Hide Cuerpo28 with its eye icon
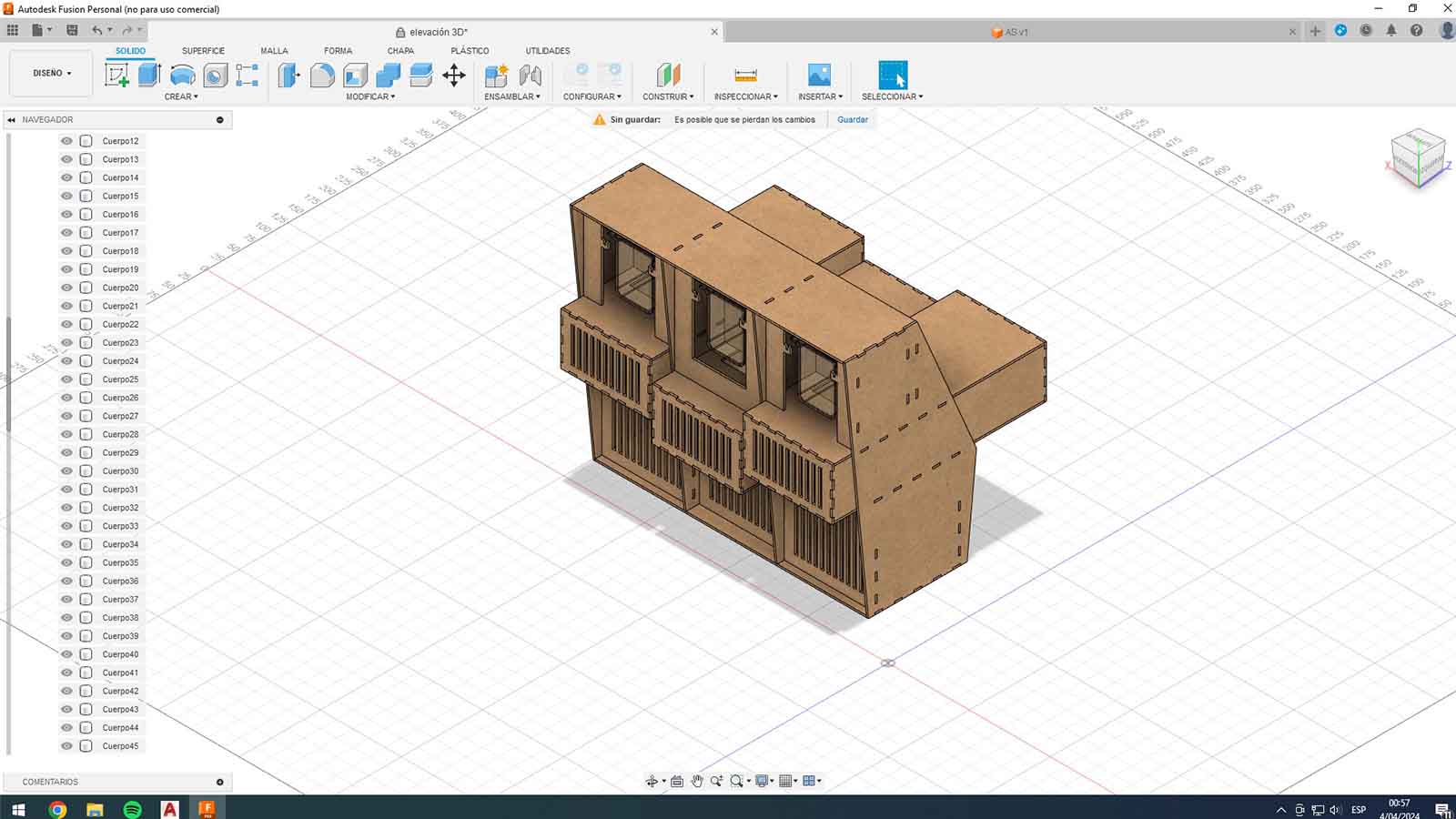Image resolution: width=1456 pixels, height=819 pixels. [66, 434]
